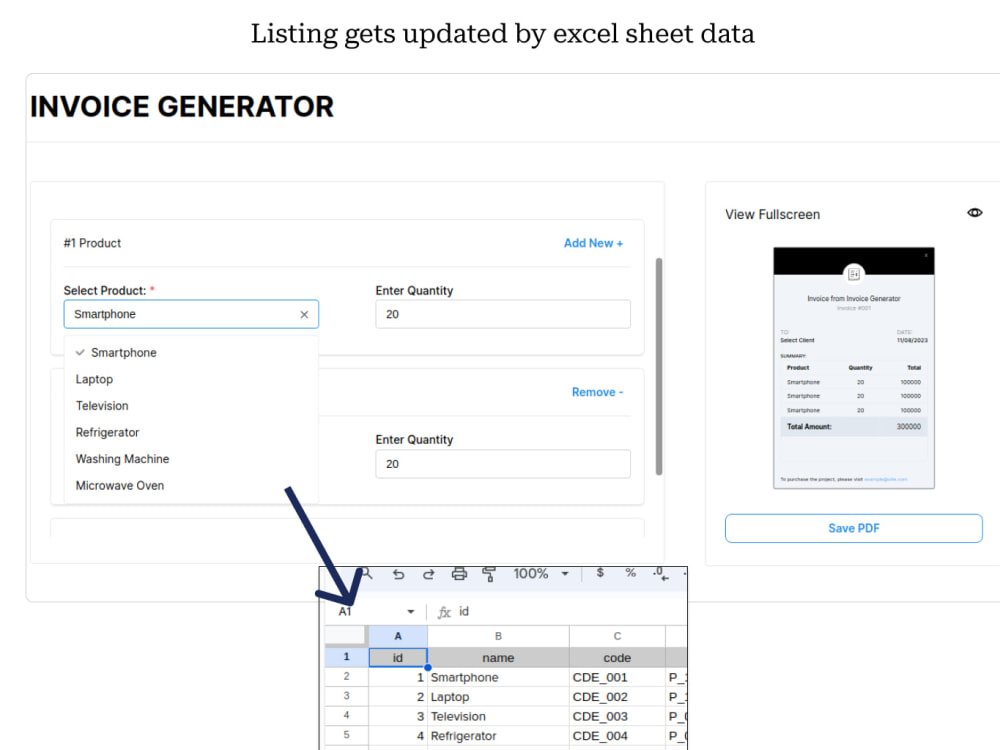This screenshot has width=1000, height=750.
Task: Click the Redo icon in the spreadsheet toolbar
Action: point(428,573)
